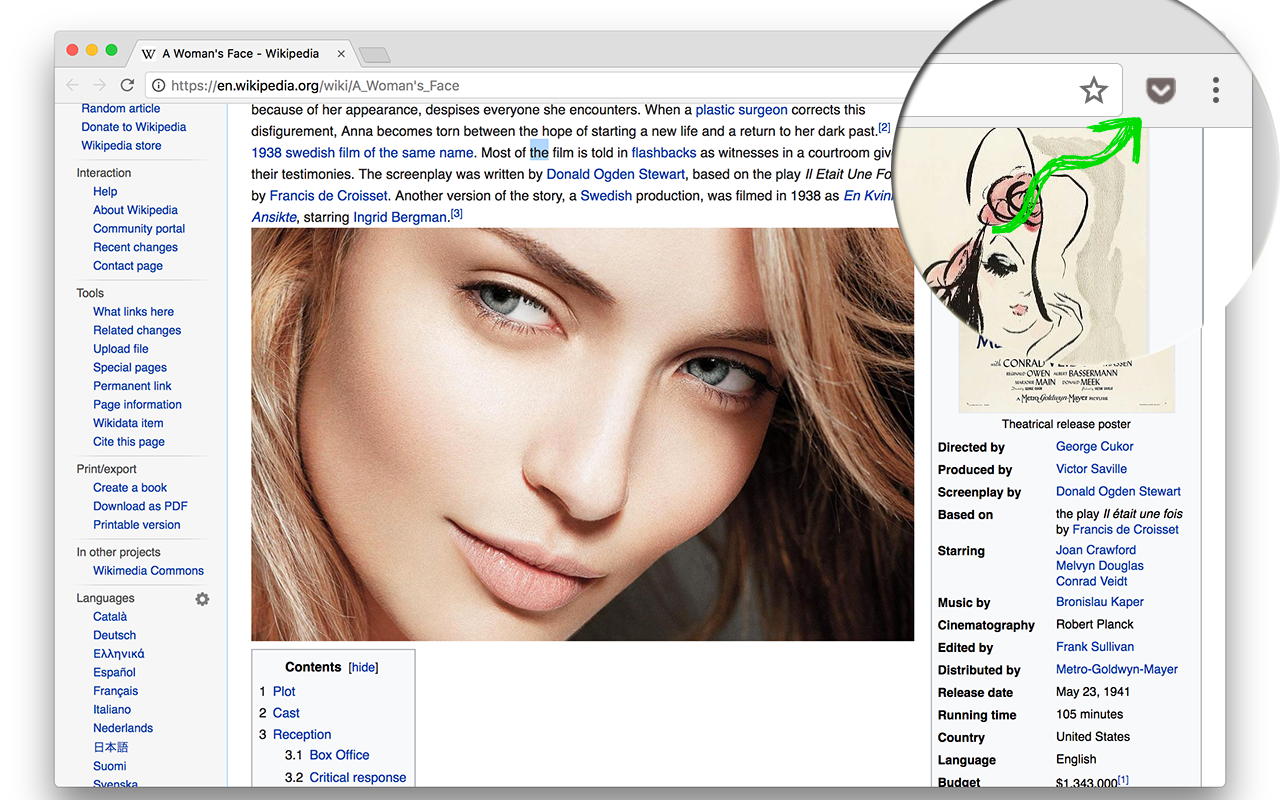Click What links here
The image size is (1280, 800).
(133, 311)
